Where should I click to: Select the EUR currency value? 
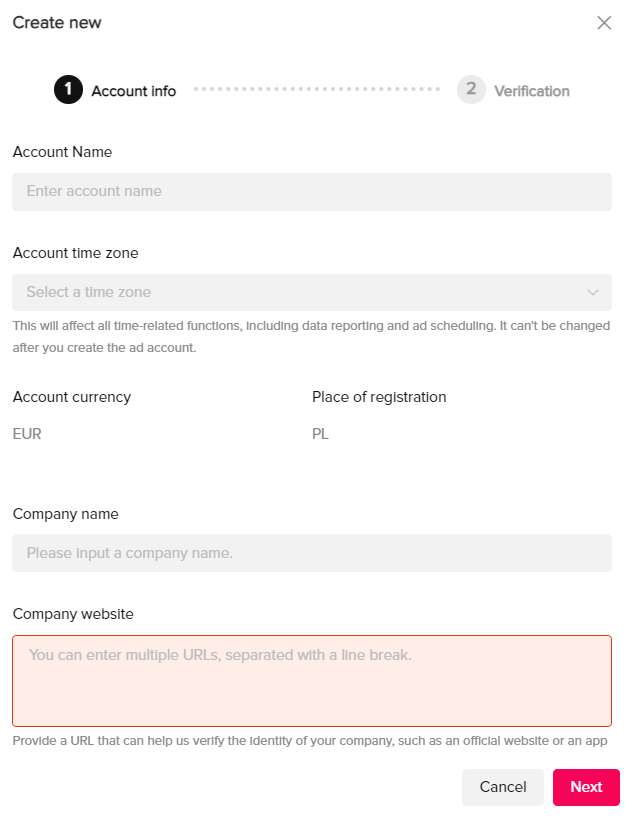[x=27, y=434]
